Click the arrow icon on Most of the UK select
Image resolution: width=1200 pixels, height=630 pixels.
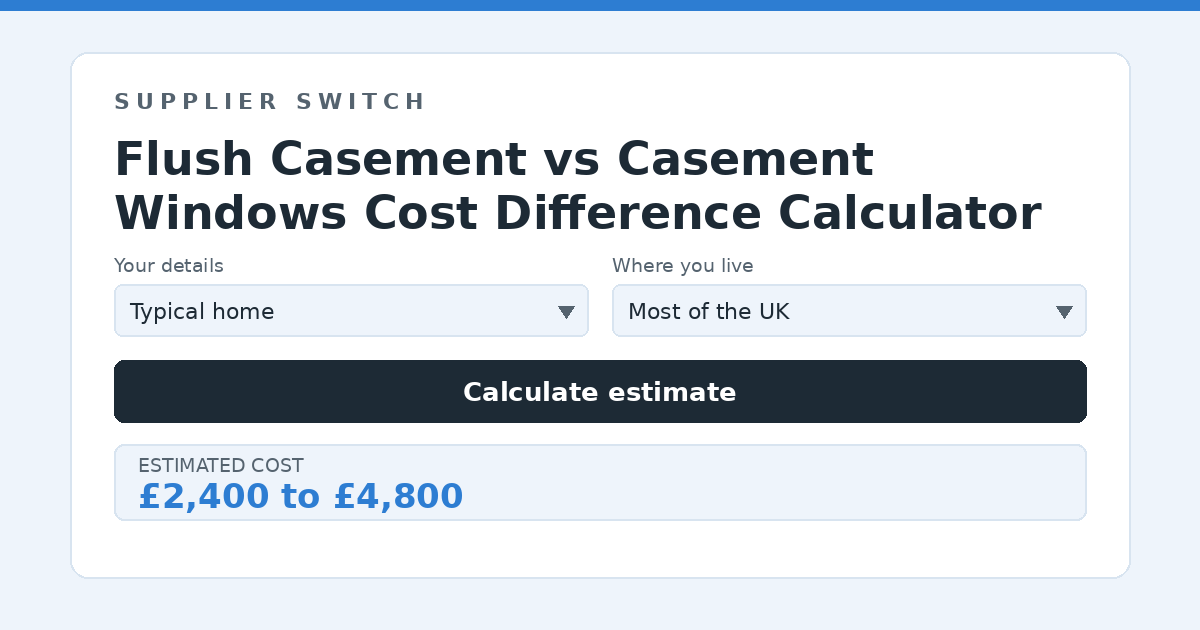click(x=1064, y=312)
